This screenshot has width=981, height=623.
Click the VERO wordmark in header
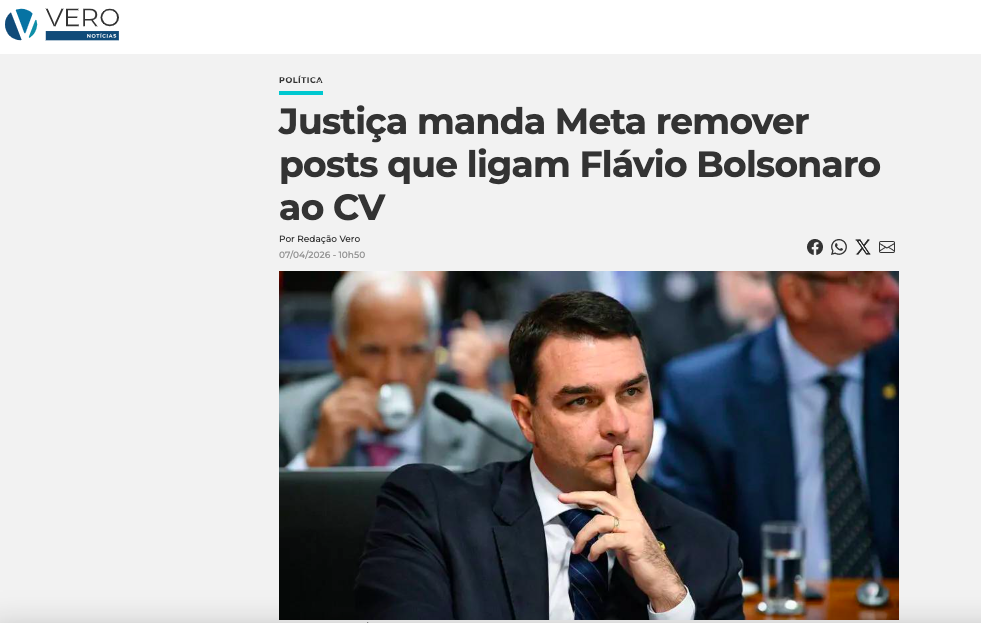[x=82, y=18]
